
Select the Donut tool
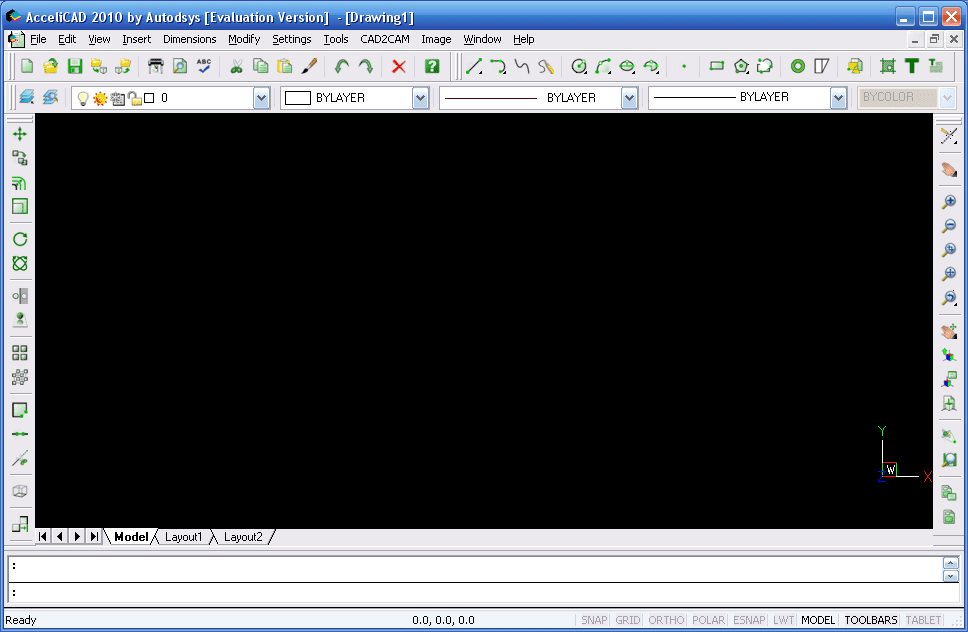798,66
